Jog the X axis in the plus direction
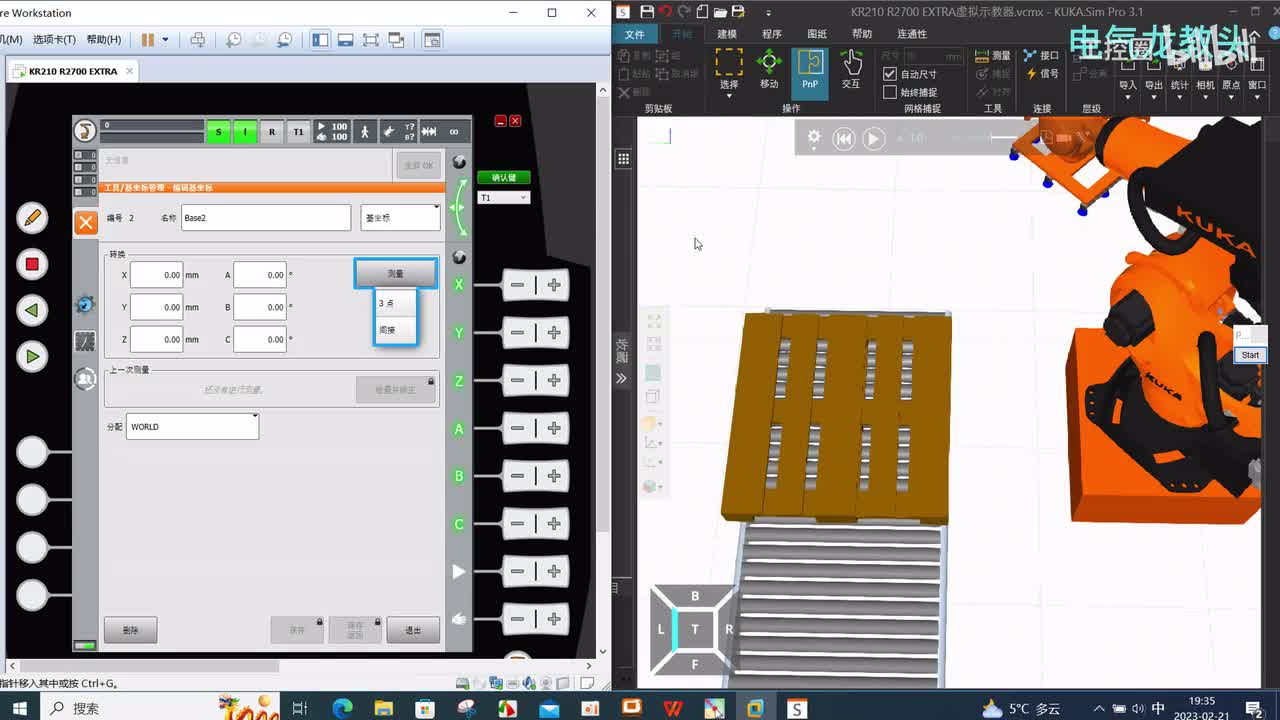Viewport: 1280px width, 720px height. (x=554, y=285)
